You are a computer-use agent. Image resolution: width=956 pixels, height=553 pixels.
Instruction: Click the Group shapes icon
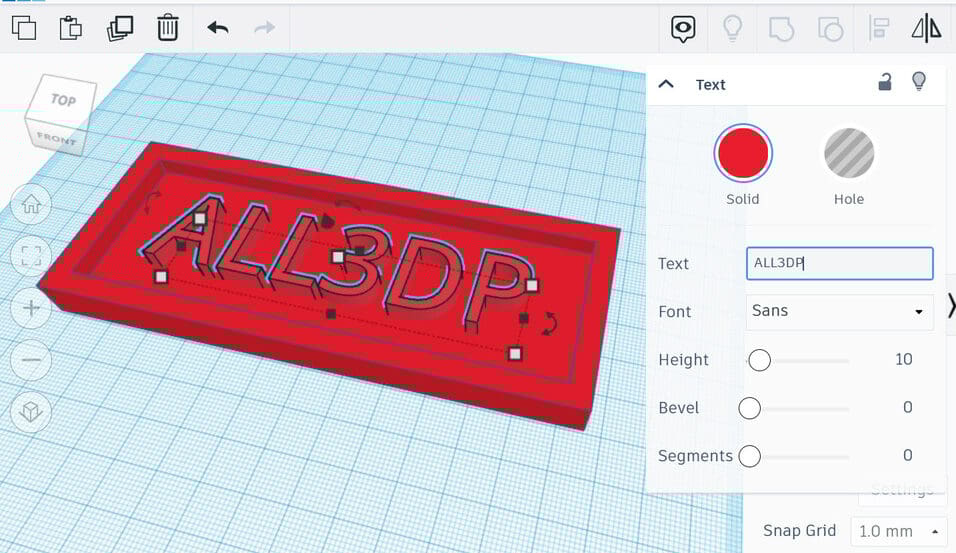[781, 29]
